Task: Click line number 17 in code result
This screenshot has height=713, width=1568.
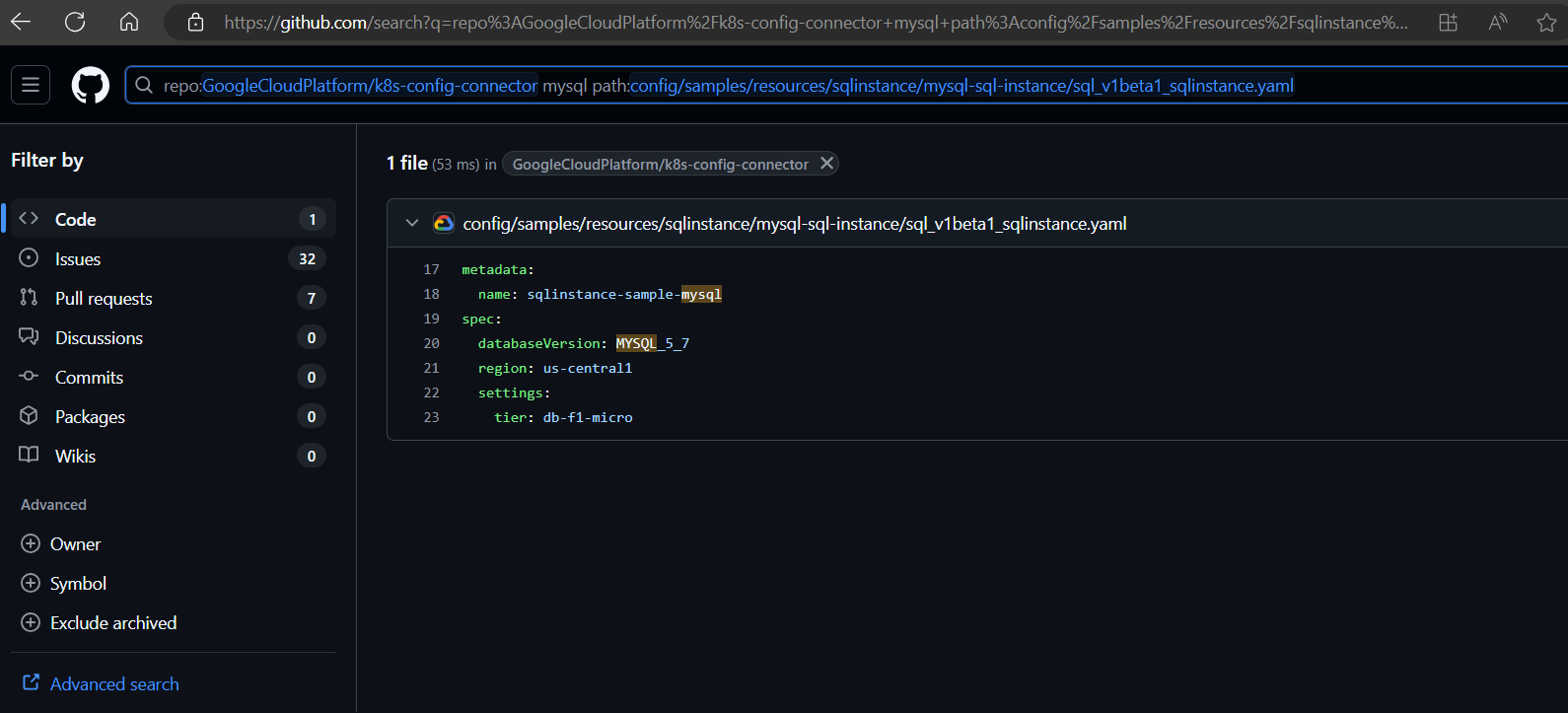Action: coord(431,269)
